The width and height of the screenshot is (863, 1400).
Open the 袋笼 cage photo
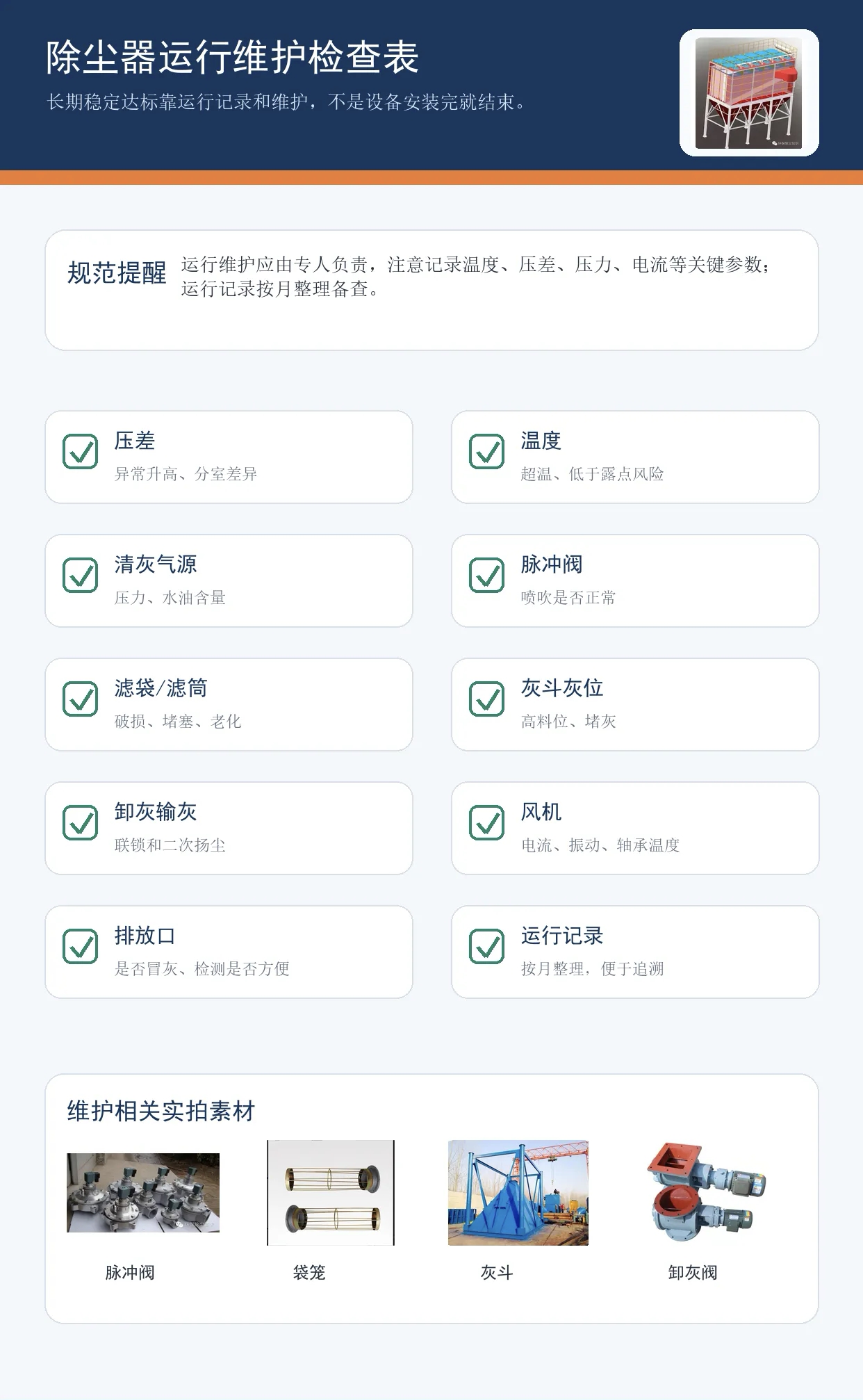click(x=331, y=1193)
